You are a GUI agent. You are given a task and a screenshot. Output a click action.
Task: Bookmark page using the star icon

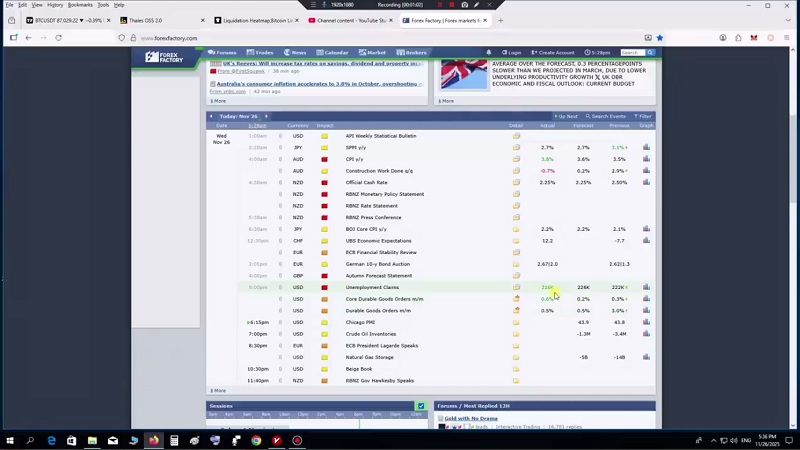659,38
